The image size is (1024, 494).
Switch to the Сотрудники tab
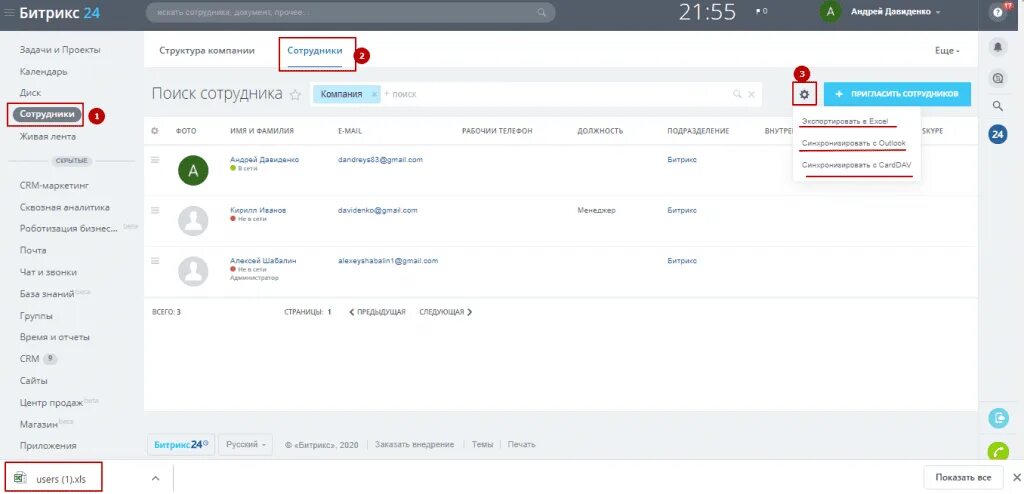click(x=315, y=50)
